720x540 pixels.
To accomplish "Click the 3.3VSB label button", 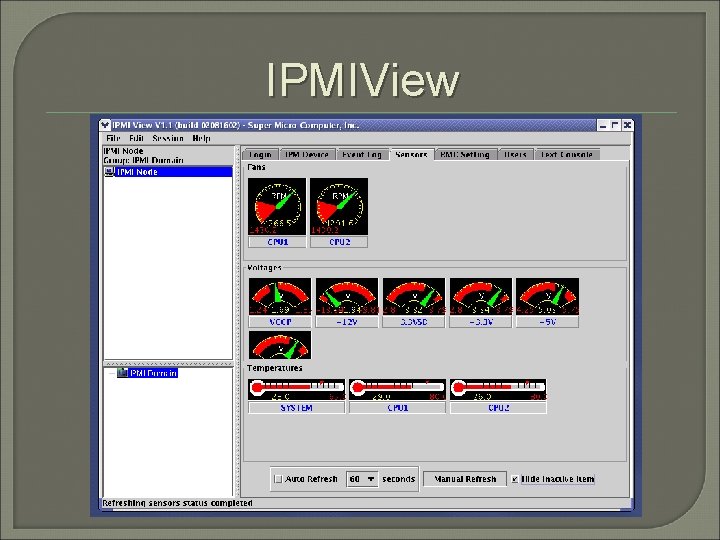I will click(414, 322).
